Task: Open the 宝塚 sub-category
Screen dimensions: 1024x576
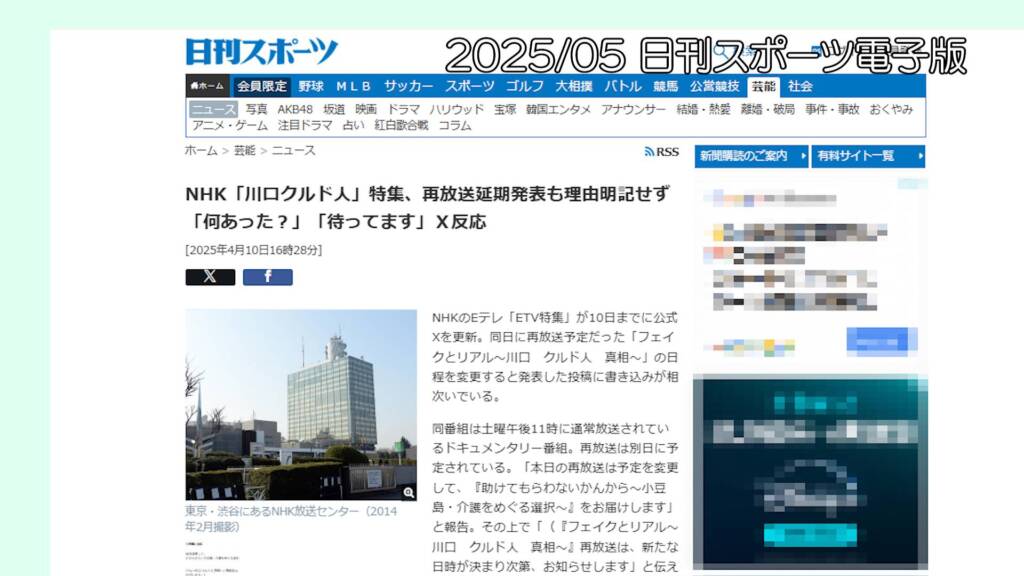Action: pos(505,109)
